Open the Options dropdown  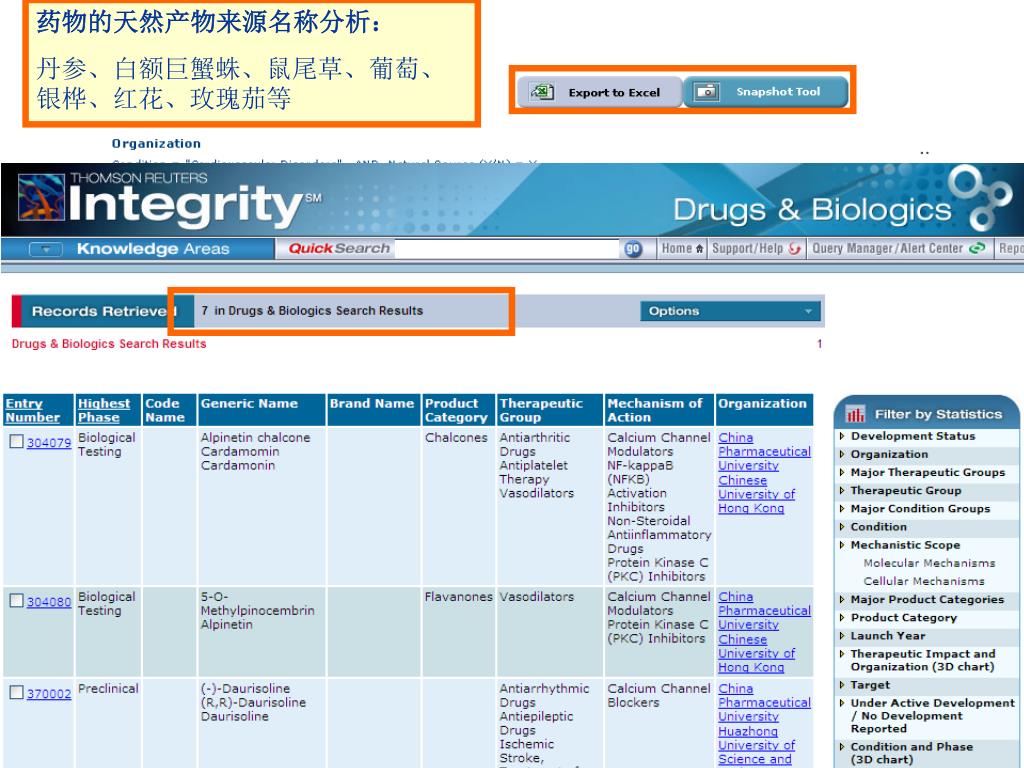(729, 312)
